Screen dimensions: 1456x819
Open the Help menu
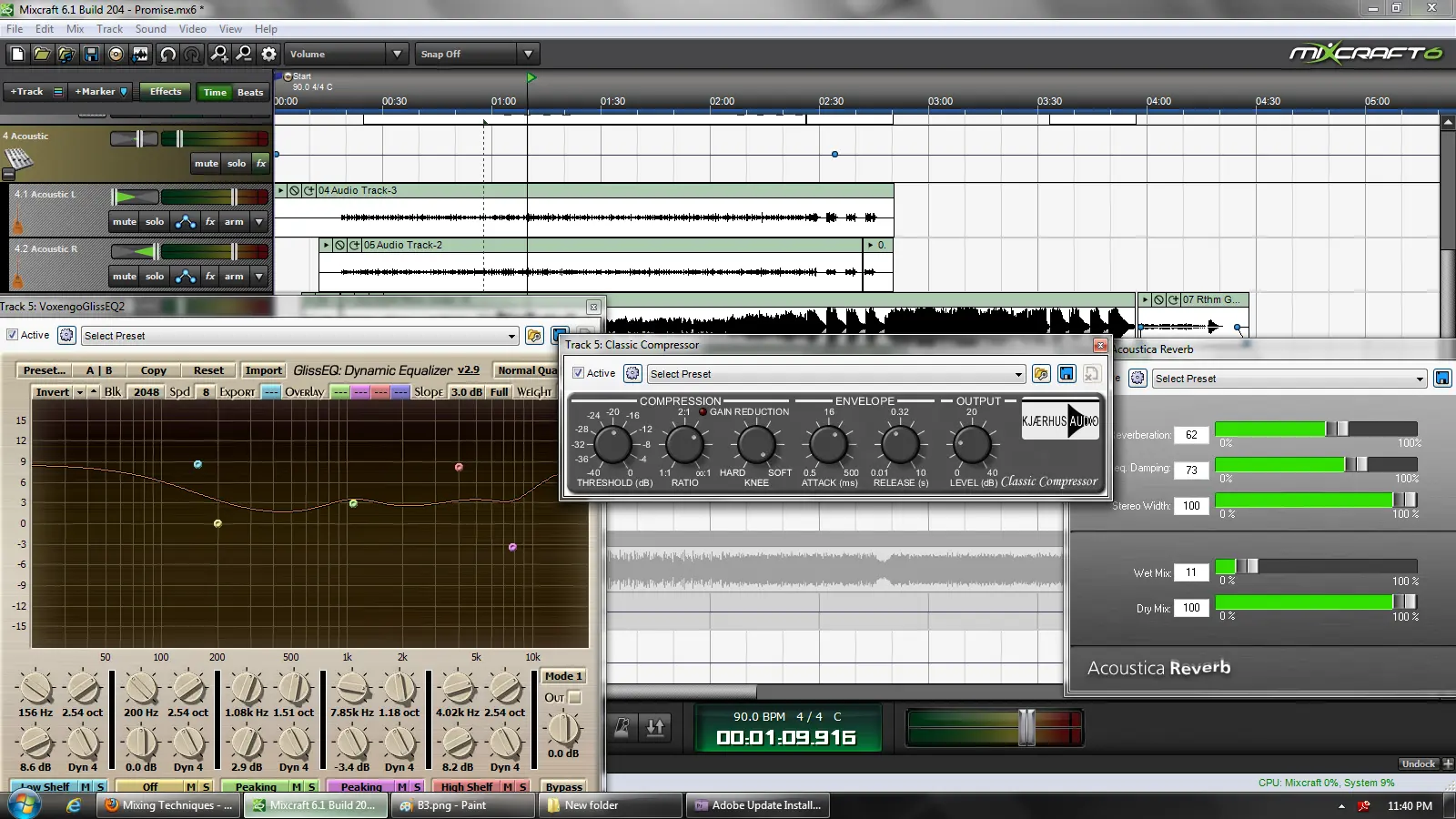(x=266, y=29)
